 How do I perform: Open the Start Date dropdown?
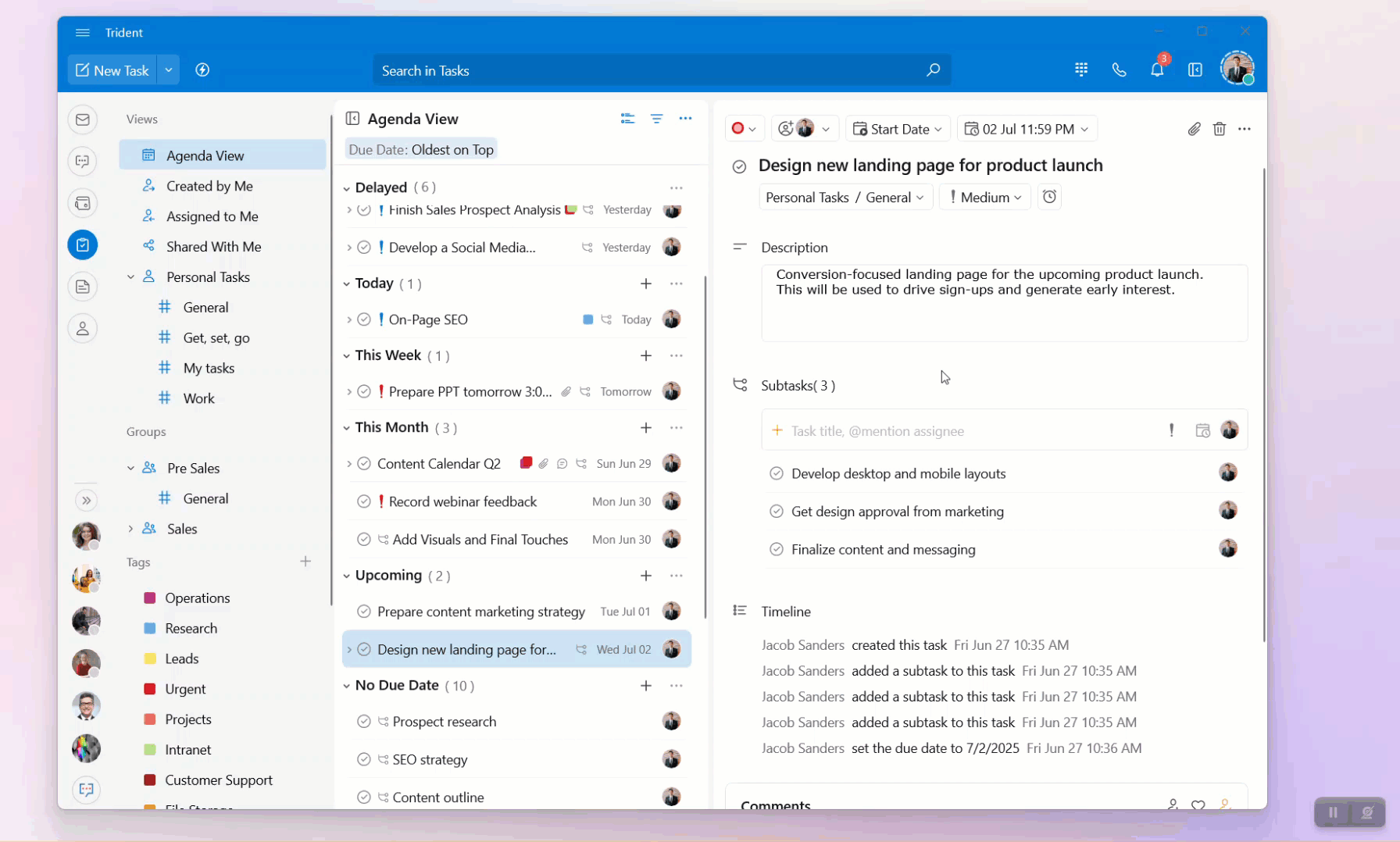coord(898,129)
